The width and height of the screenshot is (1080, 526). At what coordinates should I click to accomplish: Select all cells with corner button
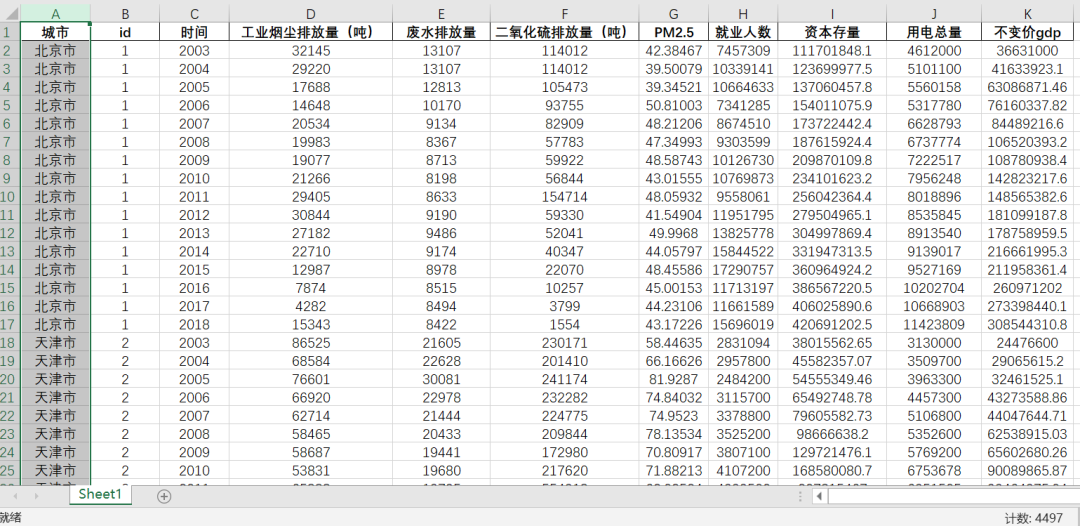pyautogui.click(x=10, y=14)
